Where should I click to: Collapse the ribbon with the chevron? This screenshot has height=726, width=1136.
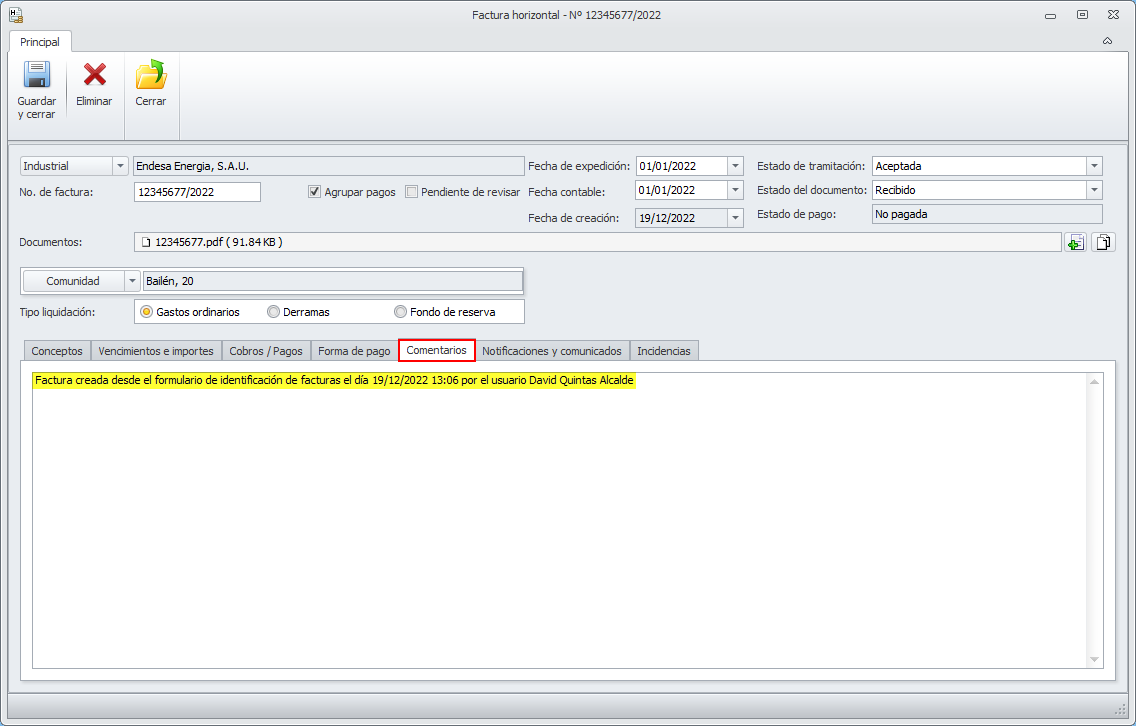1107,41
